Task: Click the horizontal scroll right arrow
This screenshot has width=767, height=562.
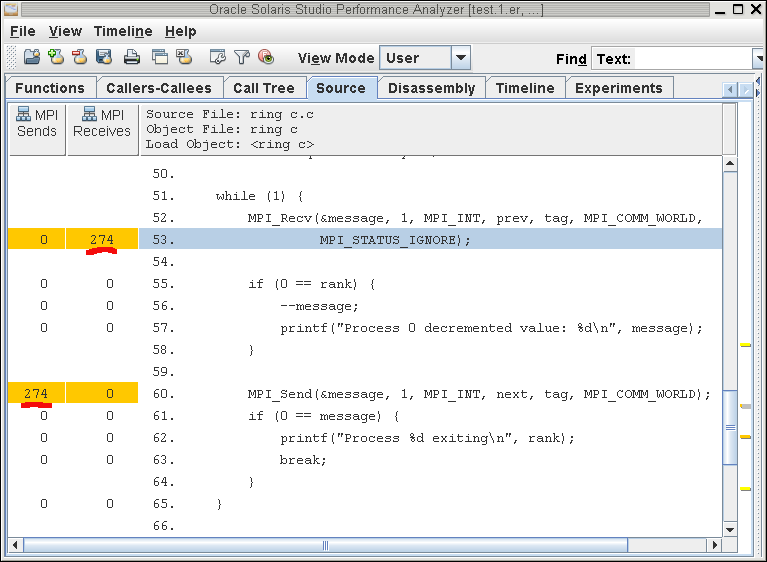Action: pos(715,545)
